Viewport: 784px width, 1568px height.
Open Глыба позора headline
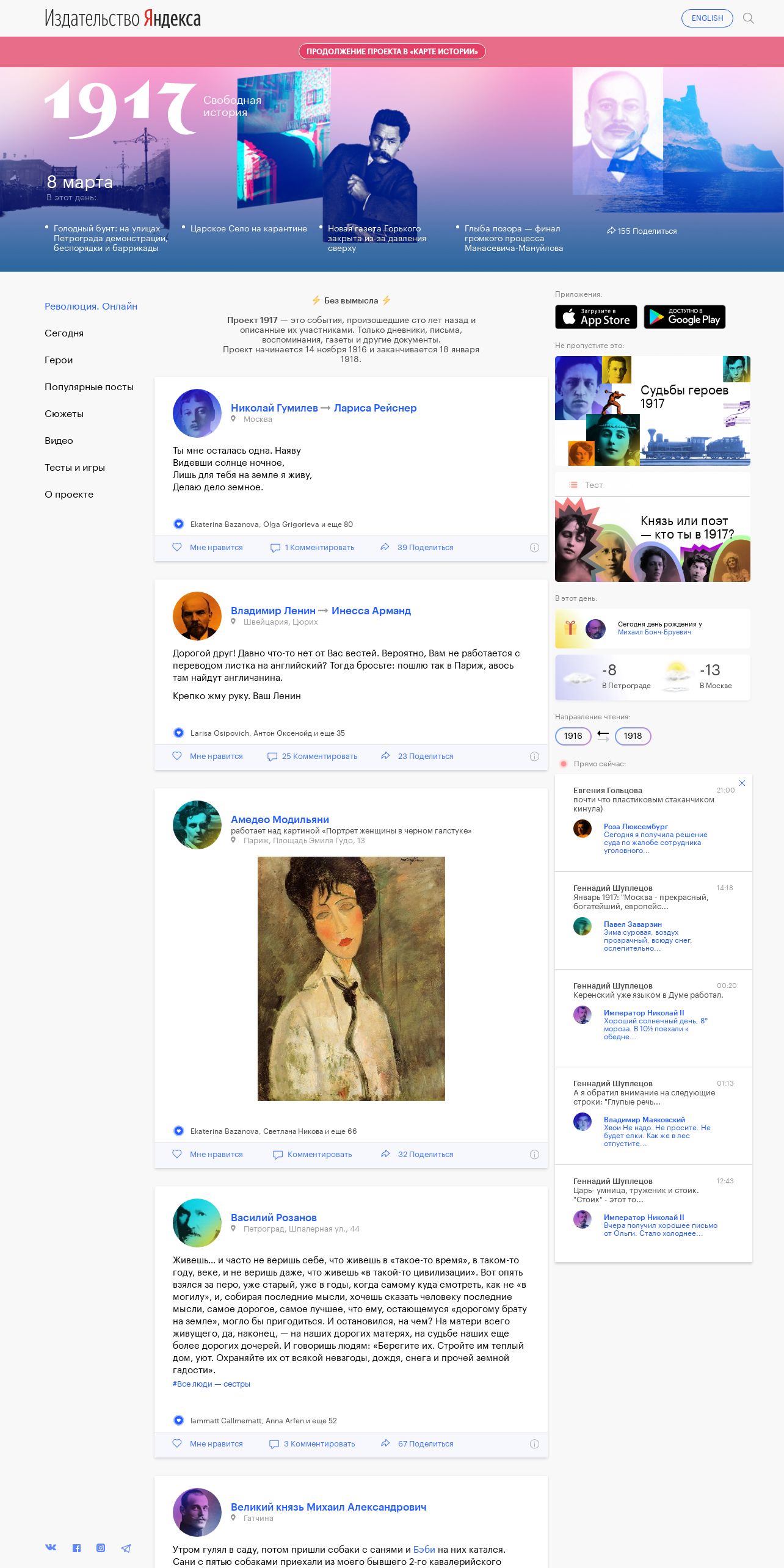[x=514, y=238]
